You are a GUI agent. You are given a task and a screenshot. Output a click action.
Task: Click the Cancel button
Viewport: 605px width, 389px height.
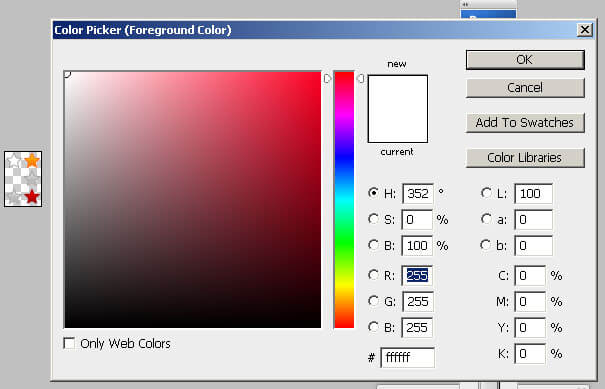525,88
